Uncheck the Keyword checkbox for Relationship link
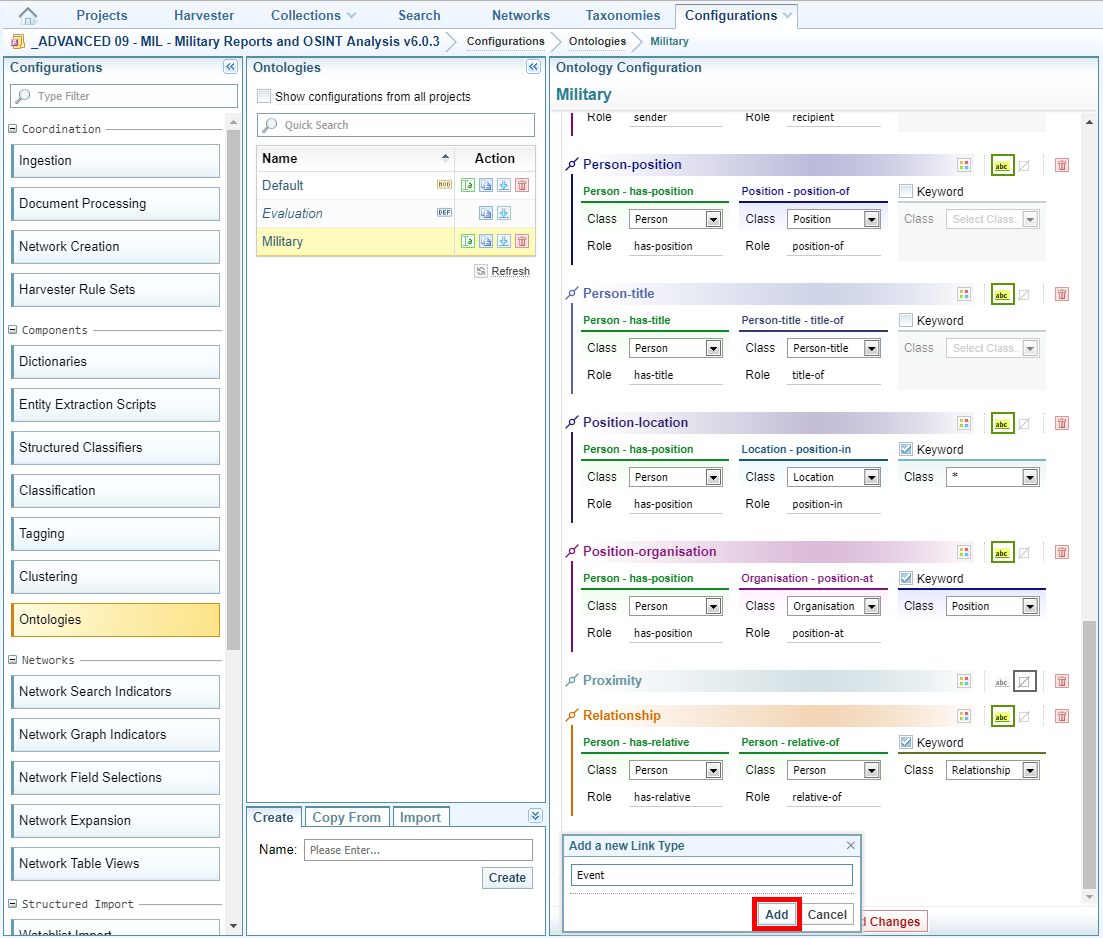The height and width of the screenshot is (938, 1103). point(906,742)
